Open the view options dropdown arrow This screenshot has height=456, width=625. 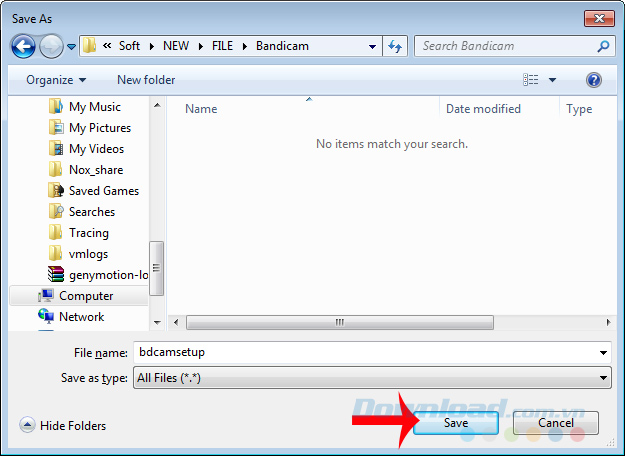pyautogui.click(x=552, y=80)
